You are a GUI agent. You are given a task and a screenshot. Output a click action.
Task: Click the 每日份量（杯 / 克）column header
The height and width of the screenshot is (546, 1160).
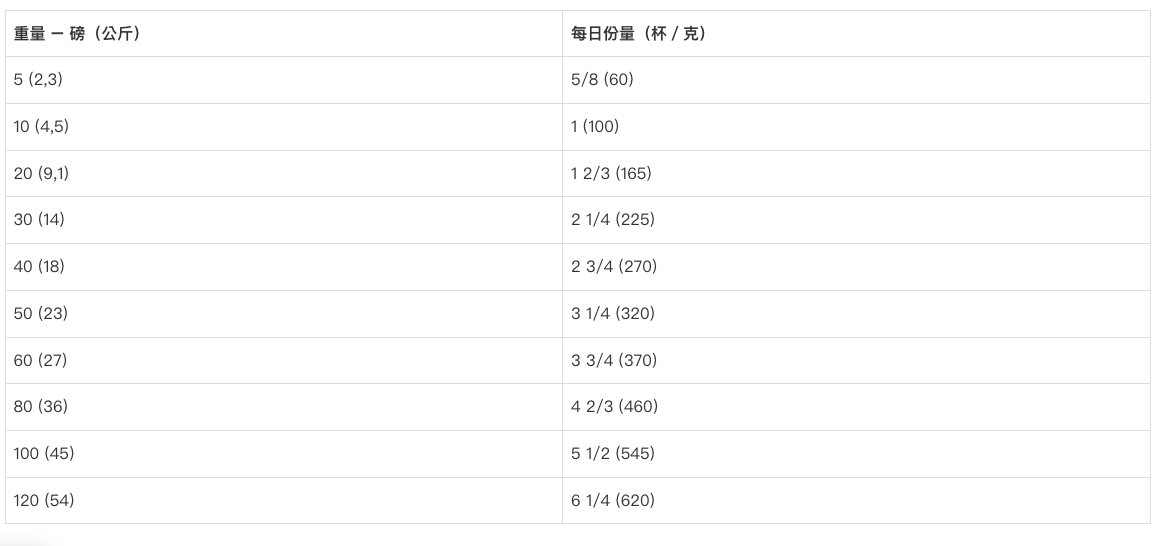tap(638, 34)
